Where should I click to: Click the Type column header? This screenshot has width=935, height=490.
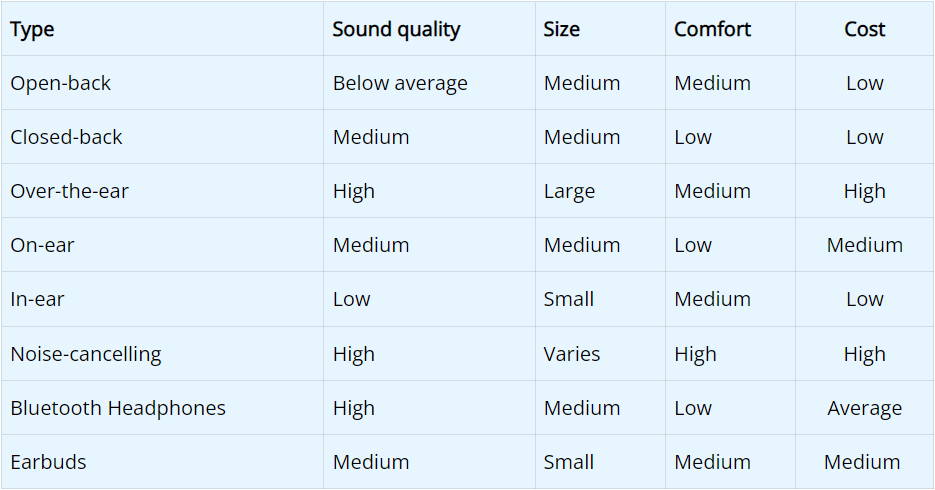[32, 30]
